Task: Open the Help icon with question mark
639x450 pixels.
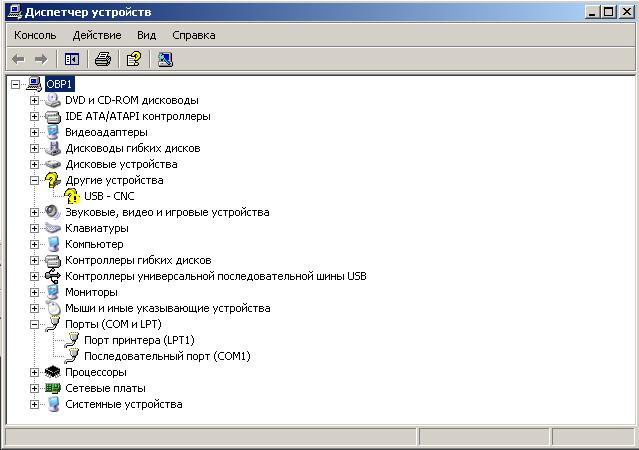Action: tap(133, 59)
